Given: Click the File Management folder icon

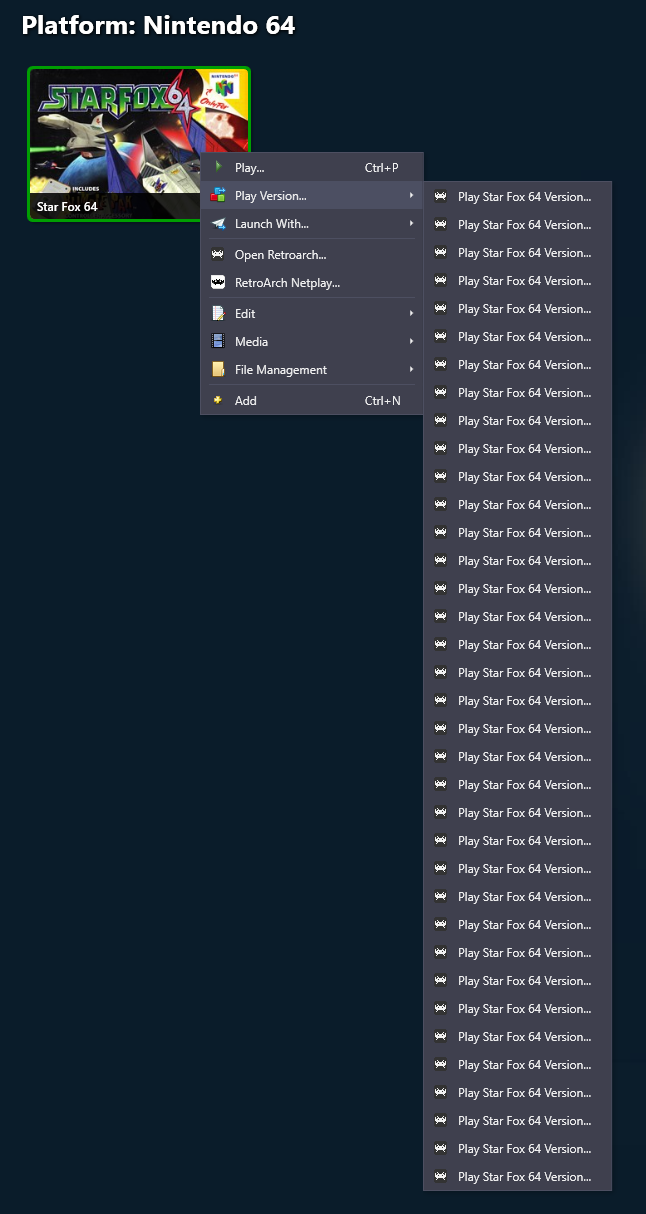Looking at the screenshot, I should point(218,370).
